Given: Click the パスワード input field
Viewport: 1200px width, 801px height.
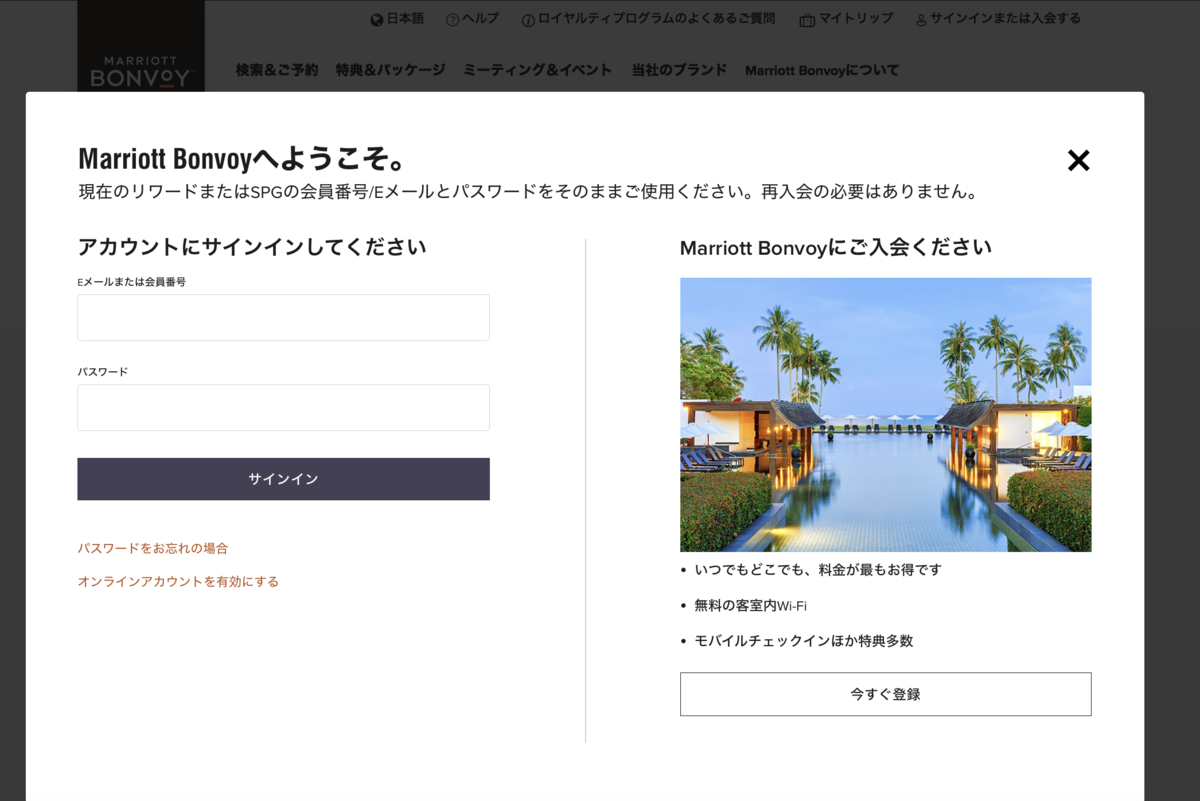Looking at the screenshot, I should tap(283, 407).
